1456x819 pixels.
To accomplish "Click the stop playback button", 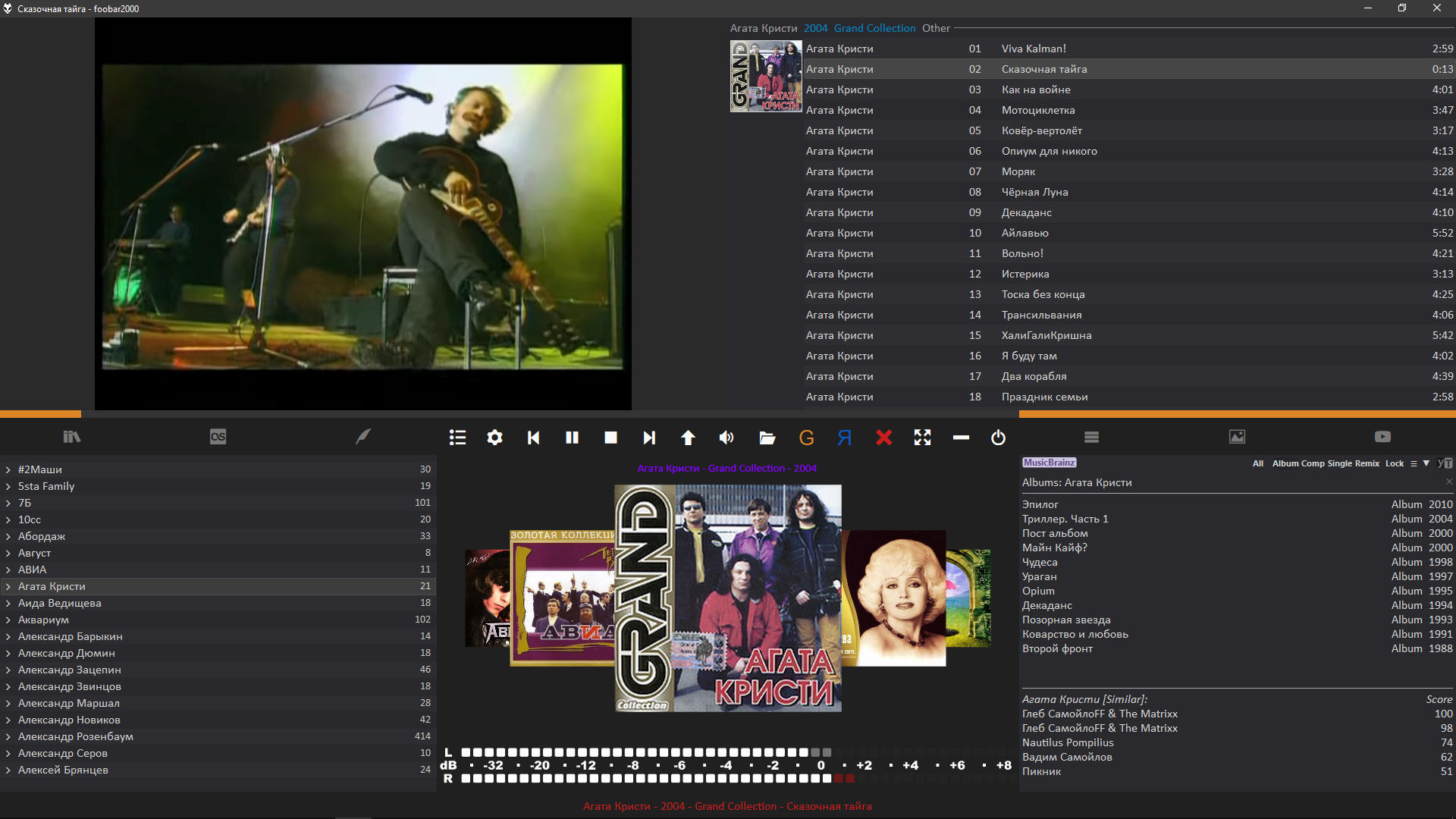I will tap(610, 438).
